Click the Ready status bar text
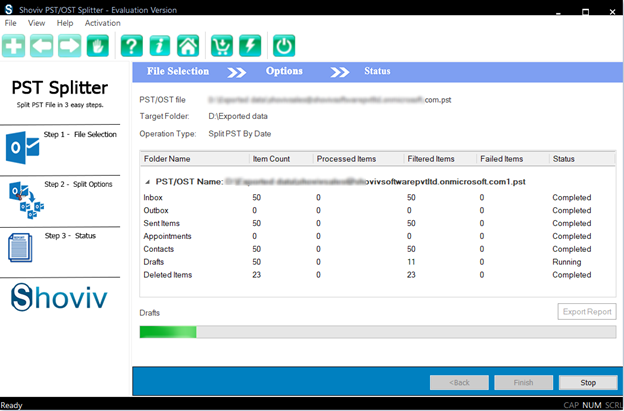 tap(12, 405)
